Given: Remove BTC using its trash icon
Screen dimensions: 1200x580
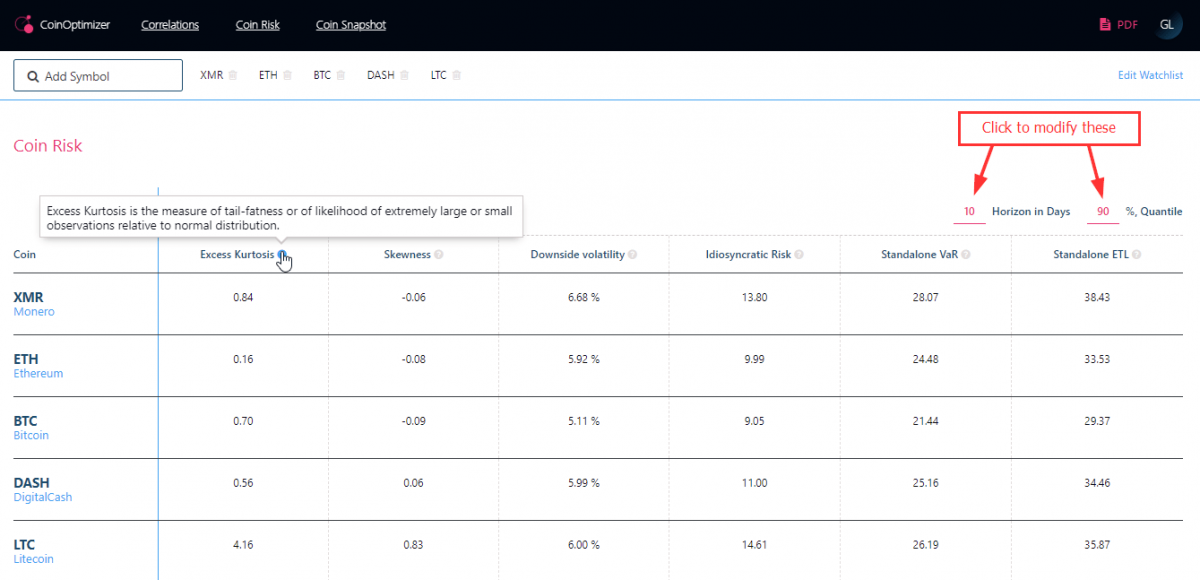Looking at the screenshot, I should click(x=341, y=75).
